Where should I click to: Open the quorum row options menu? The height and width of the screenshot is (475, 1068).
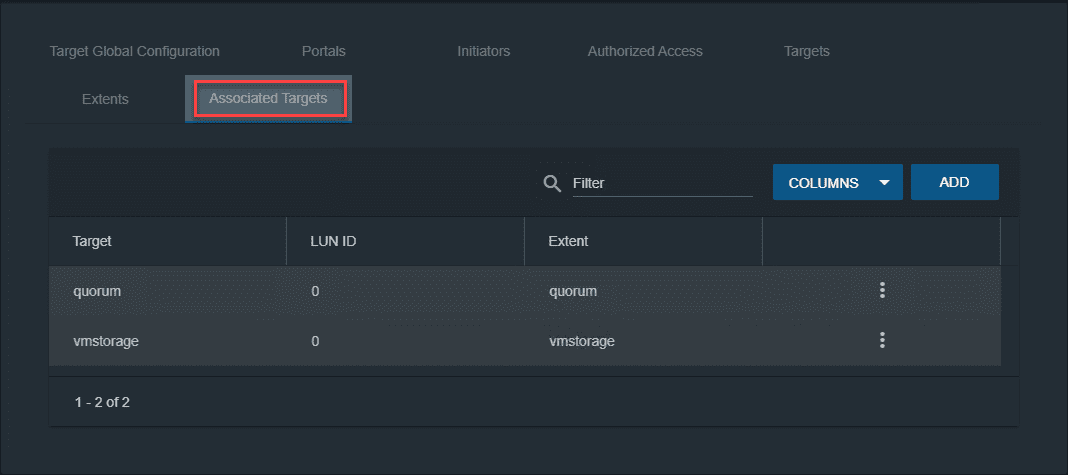[x=882, y=291]
